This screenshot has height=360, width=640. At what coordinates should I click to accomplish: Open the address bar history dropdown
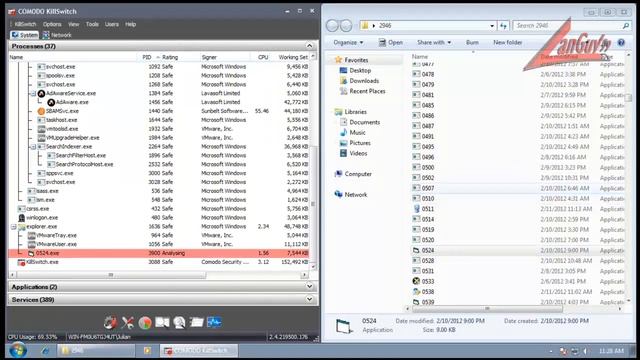(492, 26)
